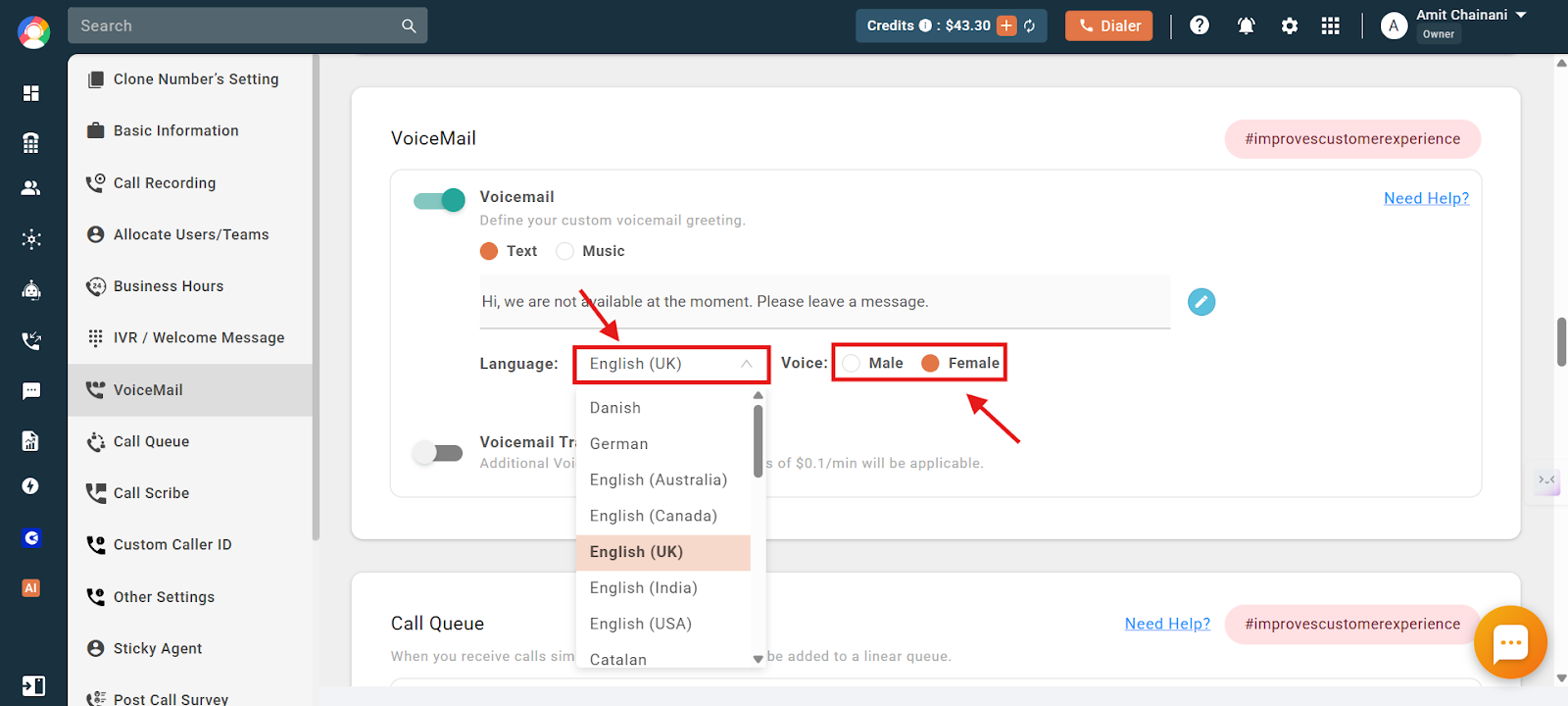Open the messages chat icon in left rail

(31, 391)
